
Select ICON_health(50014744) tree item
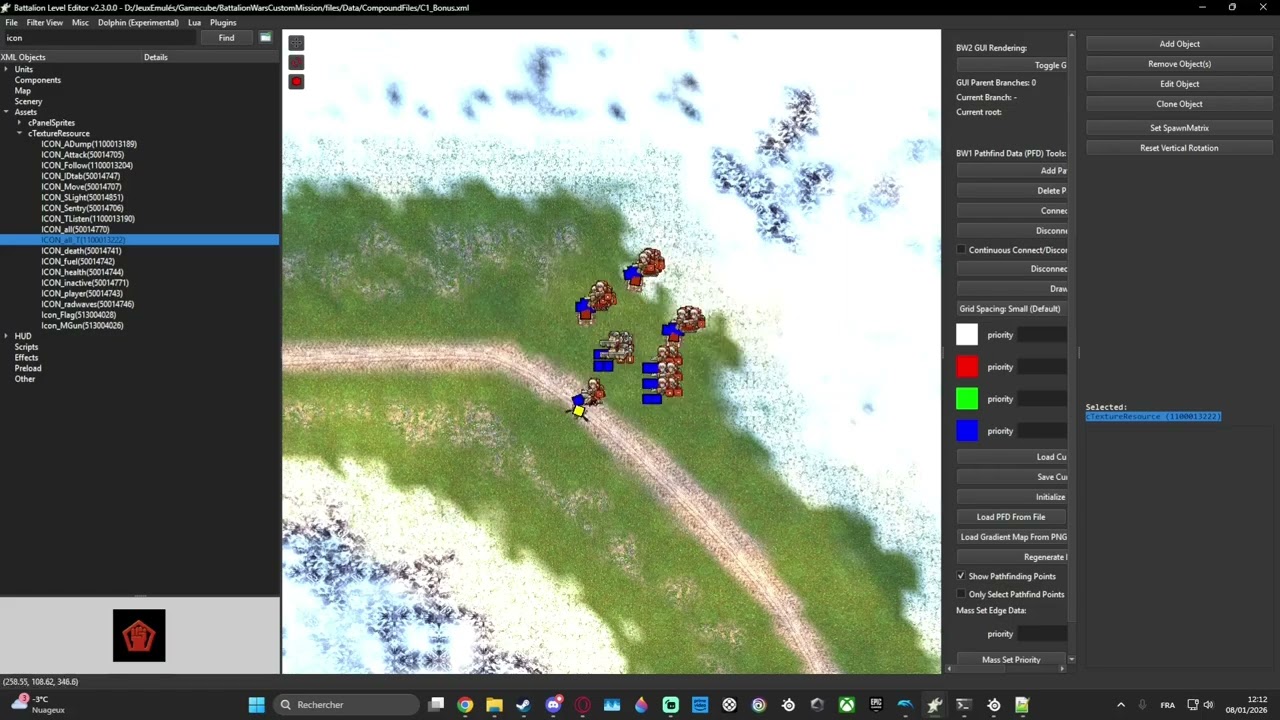tap(82, 272)
